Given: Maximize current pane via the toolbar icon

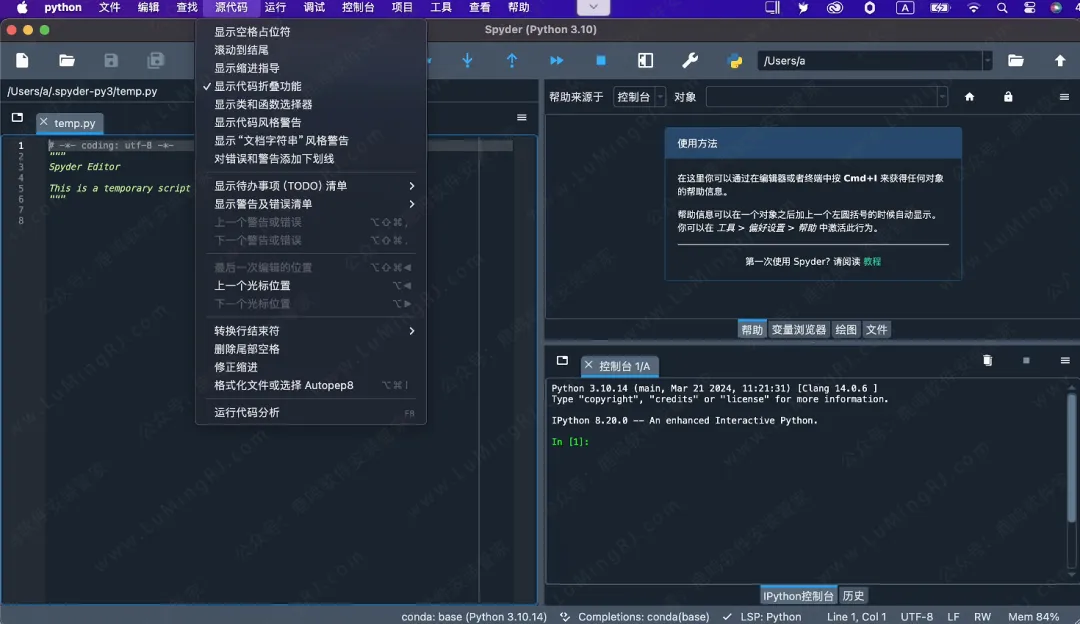Looking at the screenshot, I should [643, 60].
